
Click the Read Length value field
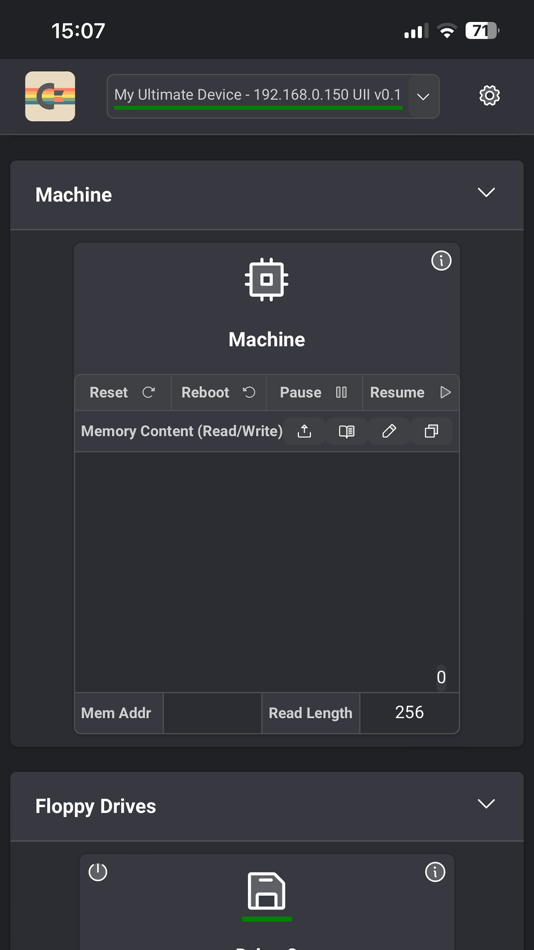pos(409,713)
